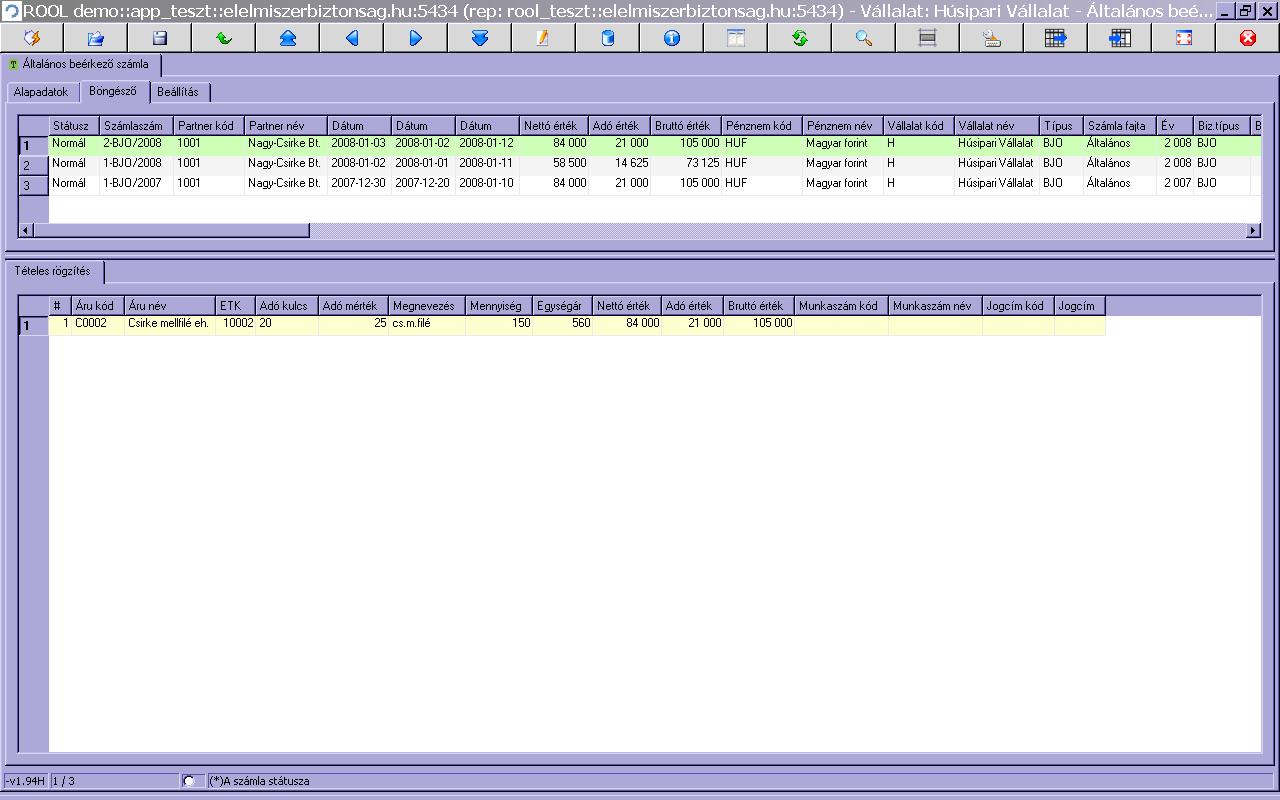
Task: Click the Adó kulcs column header
Action: 287,306
